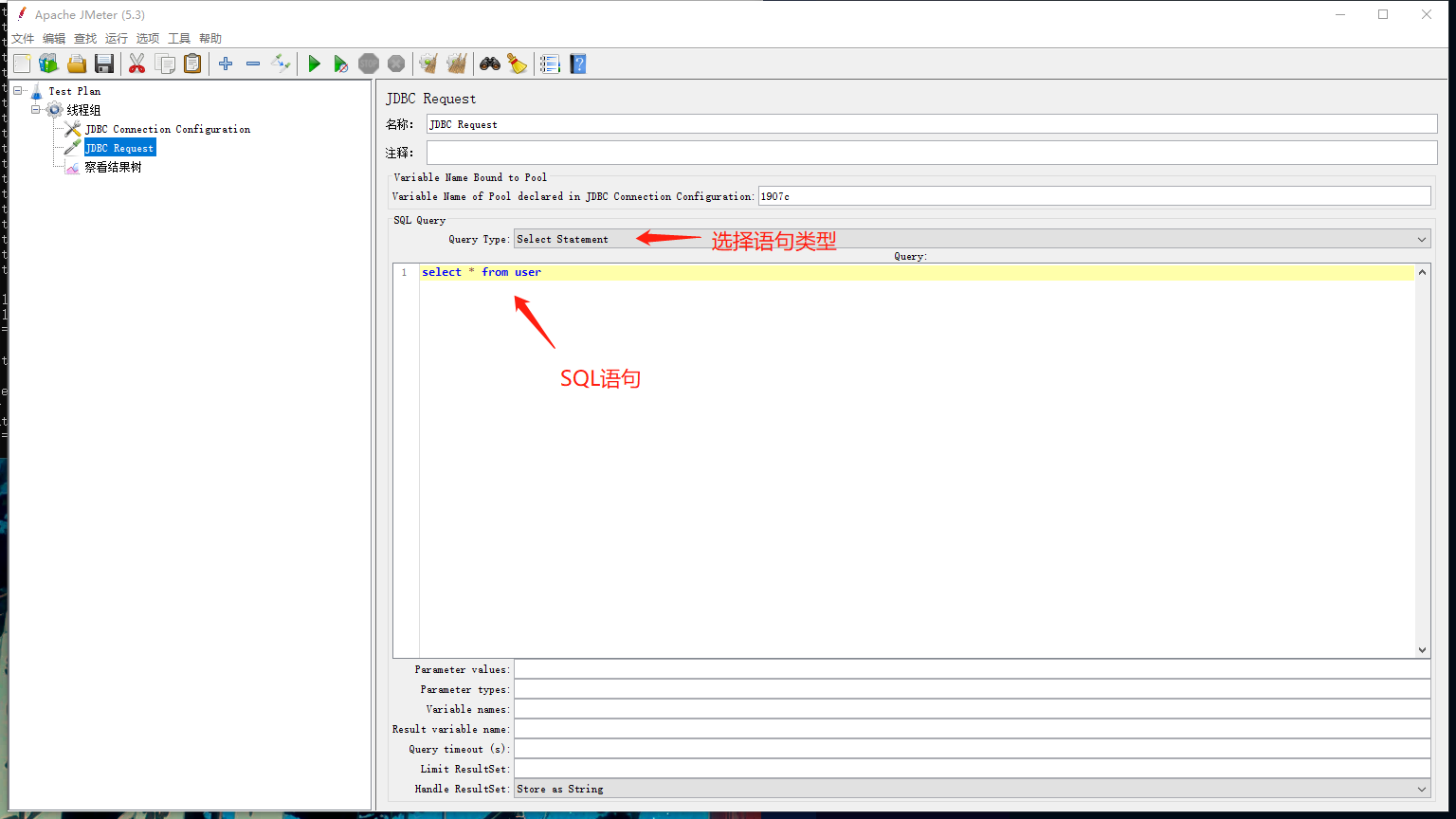
Task: Click the Stop test icon
Action: [369, 64]
